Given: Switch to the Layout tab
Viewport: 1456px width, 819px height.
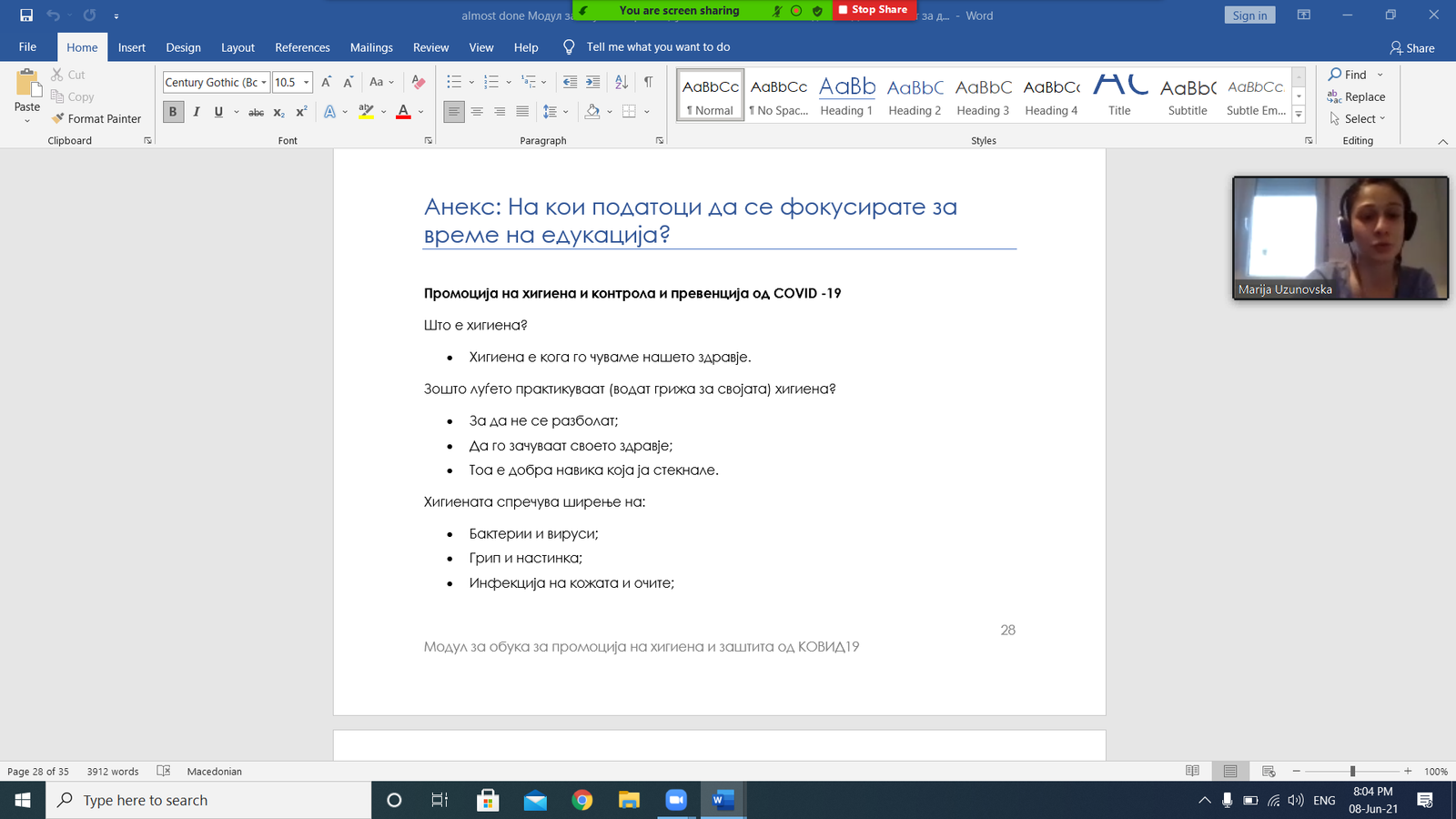Looking at the screenshot, I should [x=238, y=47].
